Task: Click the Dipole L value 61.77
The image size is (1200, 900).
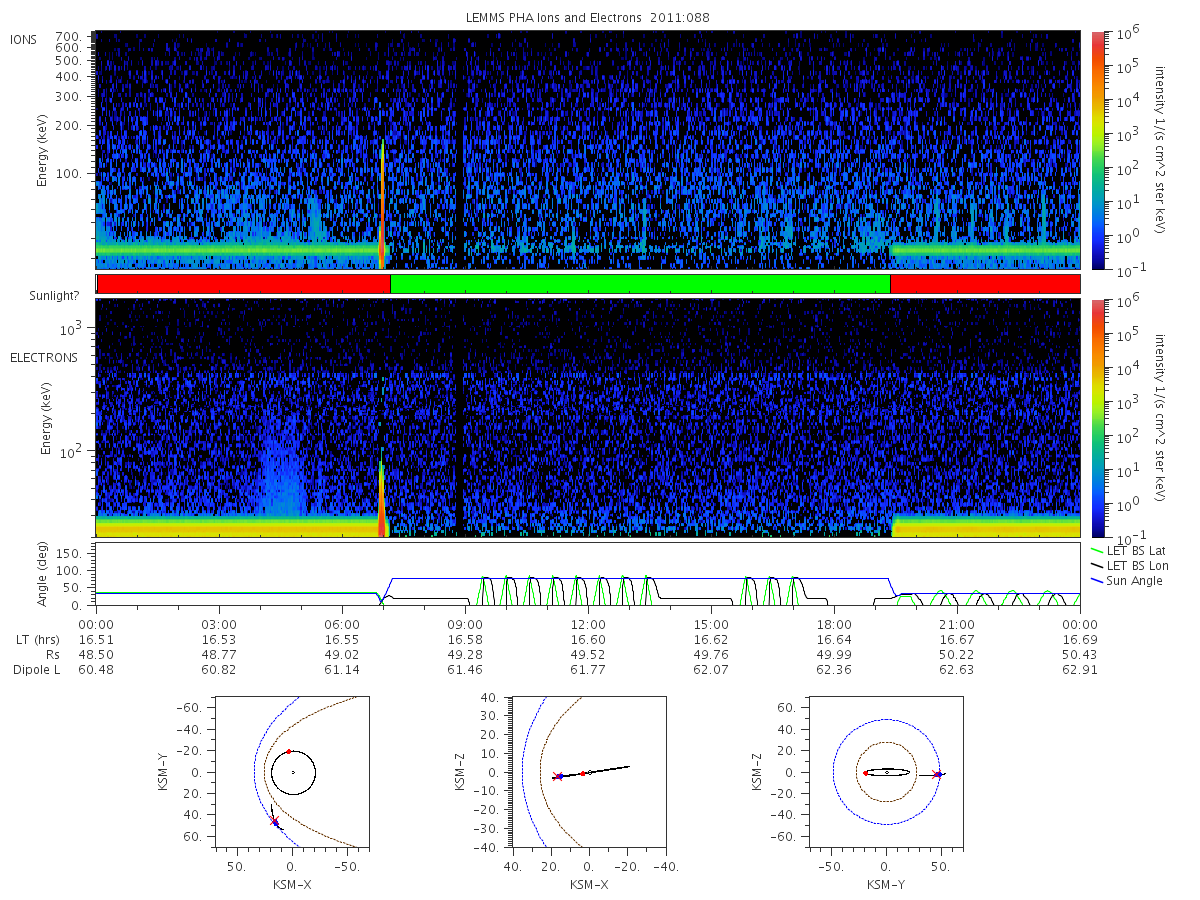Action: pyautogui.click(x=588, y=670)
